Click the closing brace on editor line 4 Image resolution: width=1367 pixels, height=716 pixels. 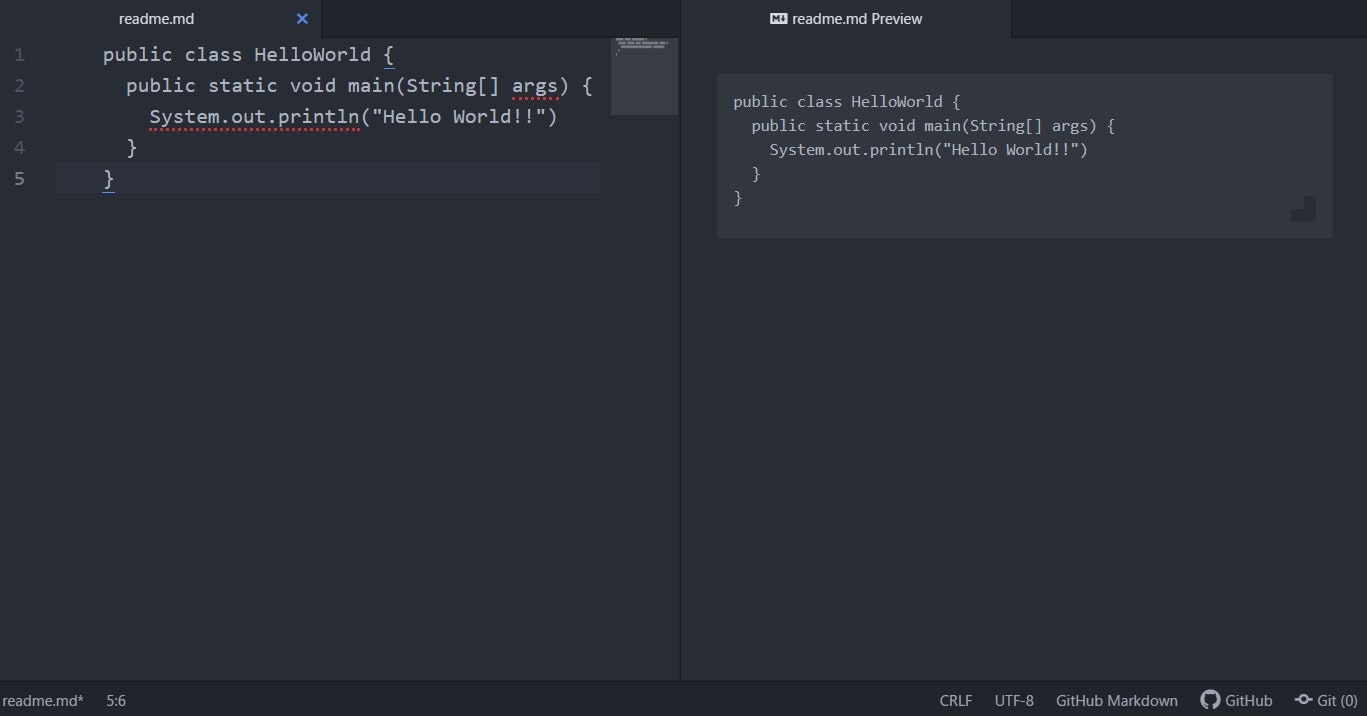[x=132, y=148]
